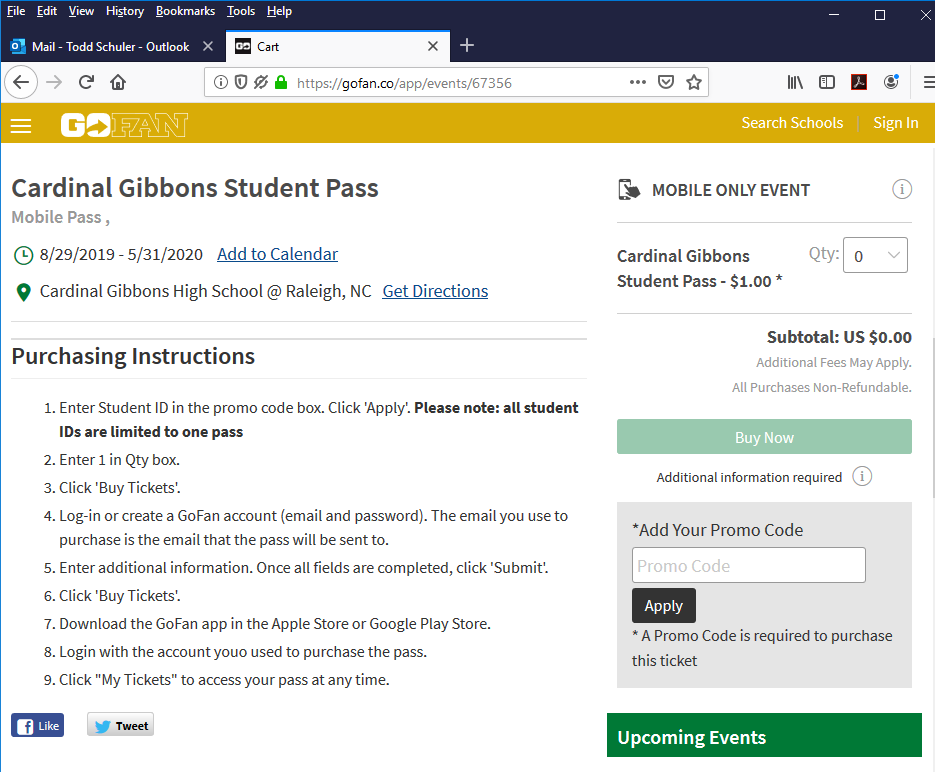Image resolution: width=935 pixels, height=772 pixels.
Task: Open a new browser tab
Action: (467, 45)
